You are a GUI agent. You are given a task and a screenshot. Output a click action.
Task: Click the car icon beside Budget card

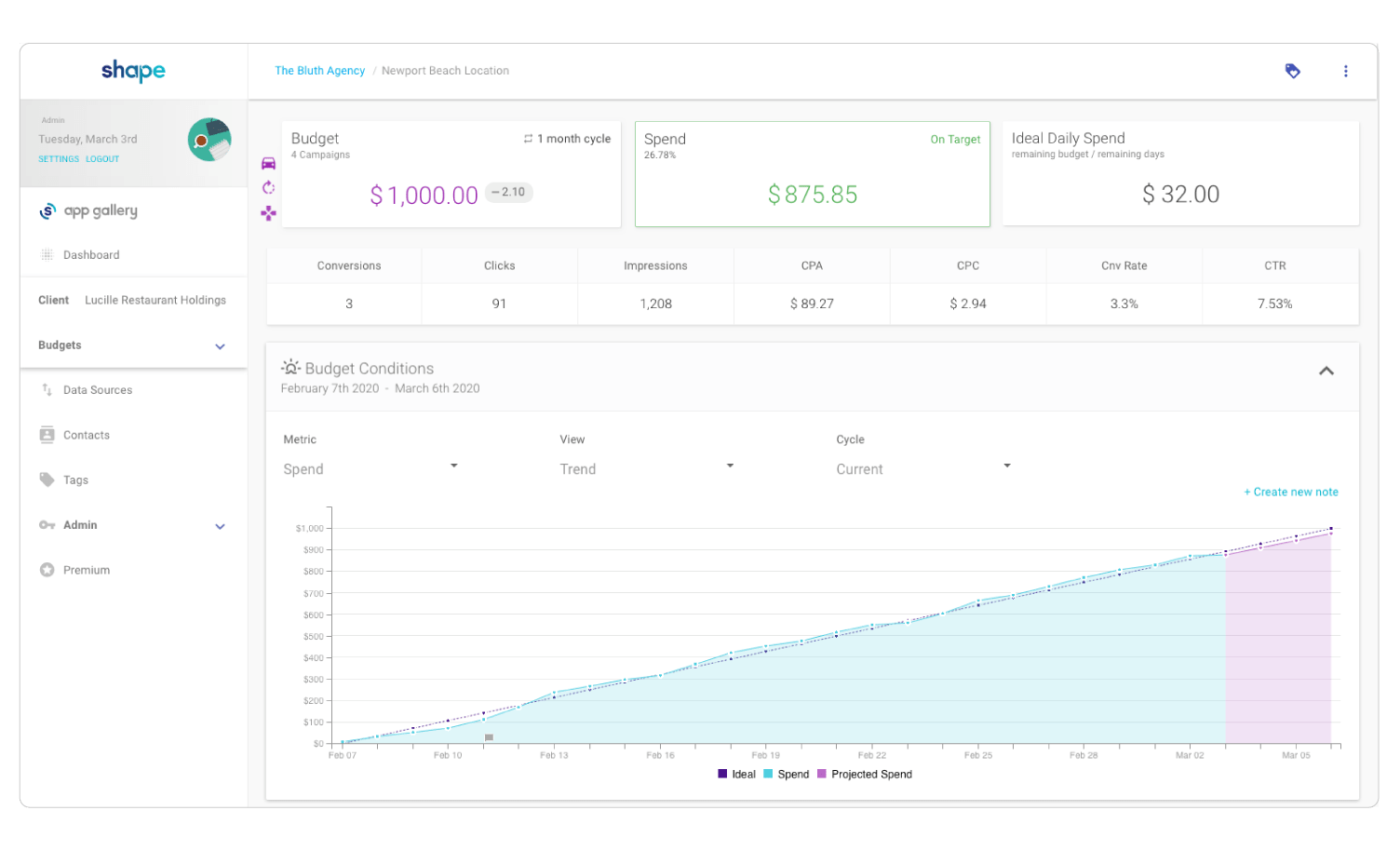[268, 163]
